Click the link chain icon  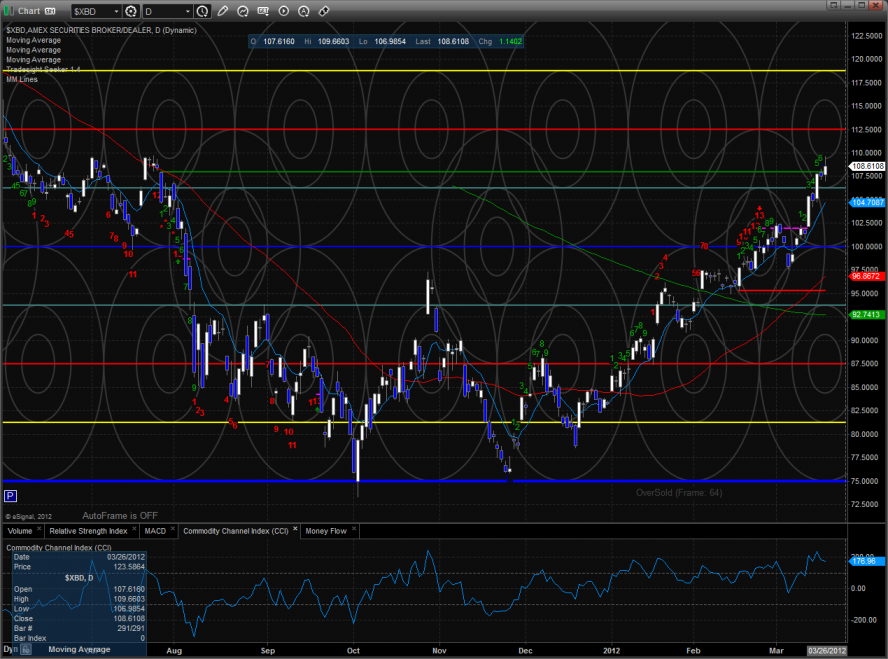tap(324, 11)
